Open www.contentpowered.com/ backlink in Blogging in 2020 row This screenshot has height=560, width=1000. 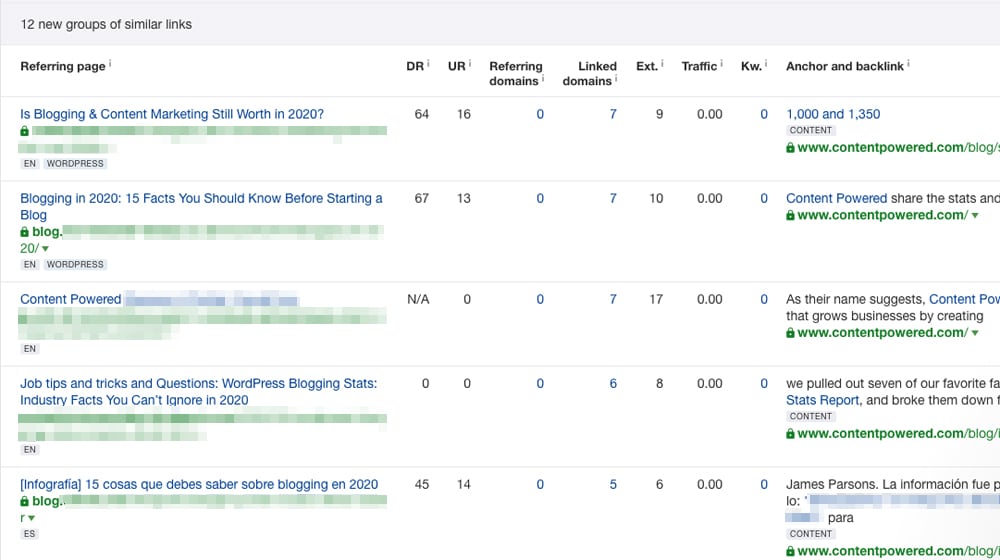(x=883, y=215)
